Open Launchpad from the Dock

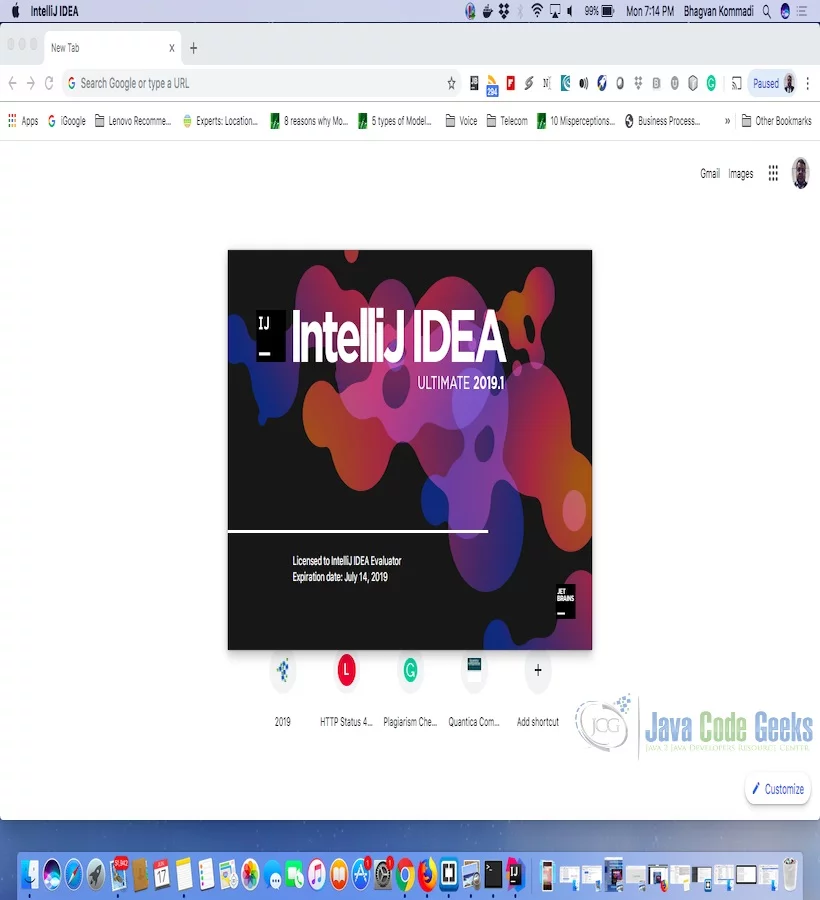coord(96,874)
